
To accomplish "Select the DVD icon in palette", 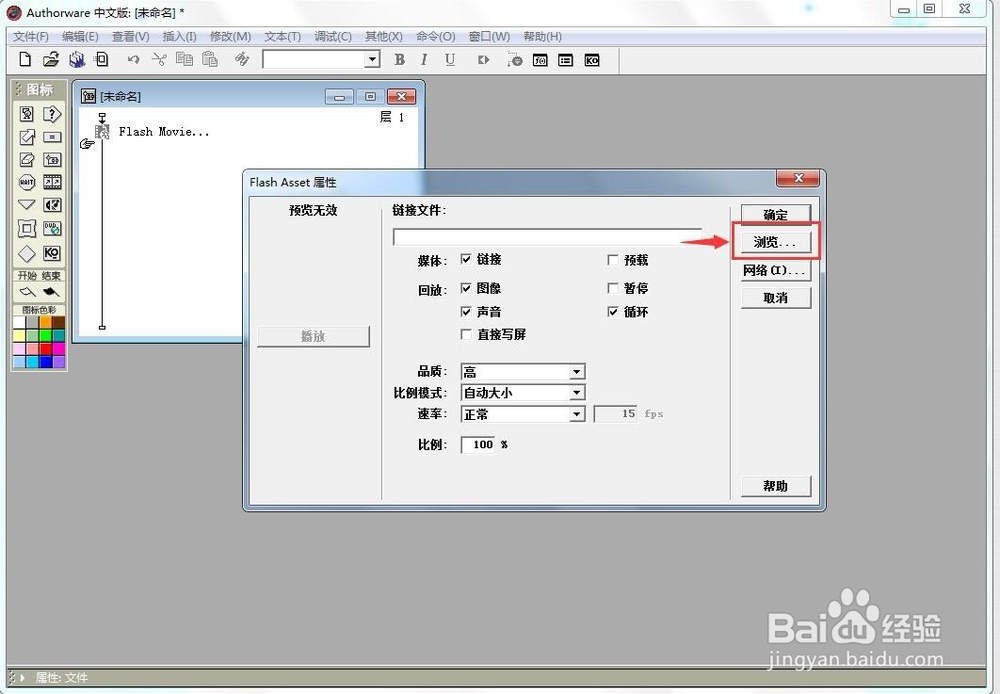I will 52,228.
